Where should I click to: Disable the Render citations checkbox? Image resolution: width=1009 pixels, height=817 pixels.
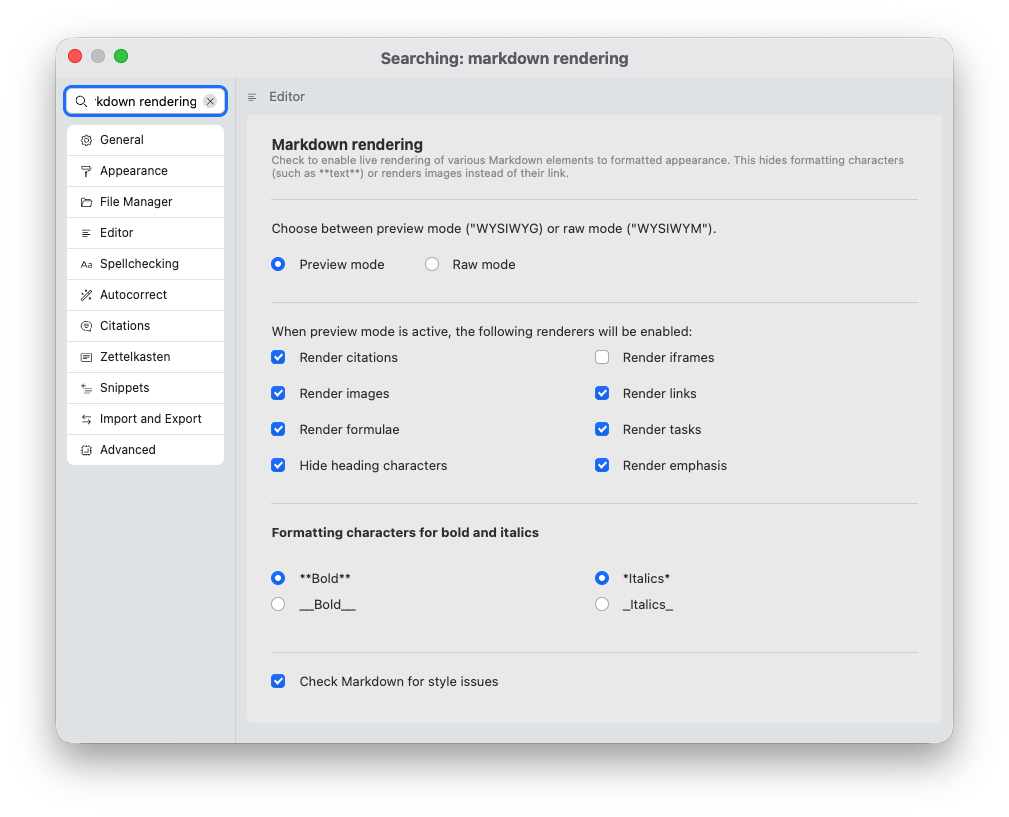pos(278,357)
